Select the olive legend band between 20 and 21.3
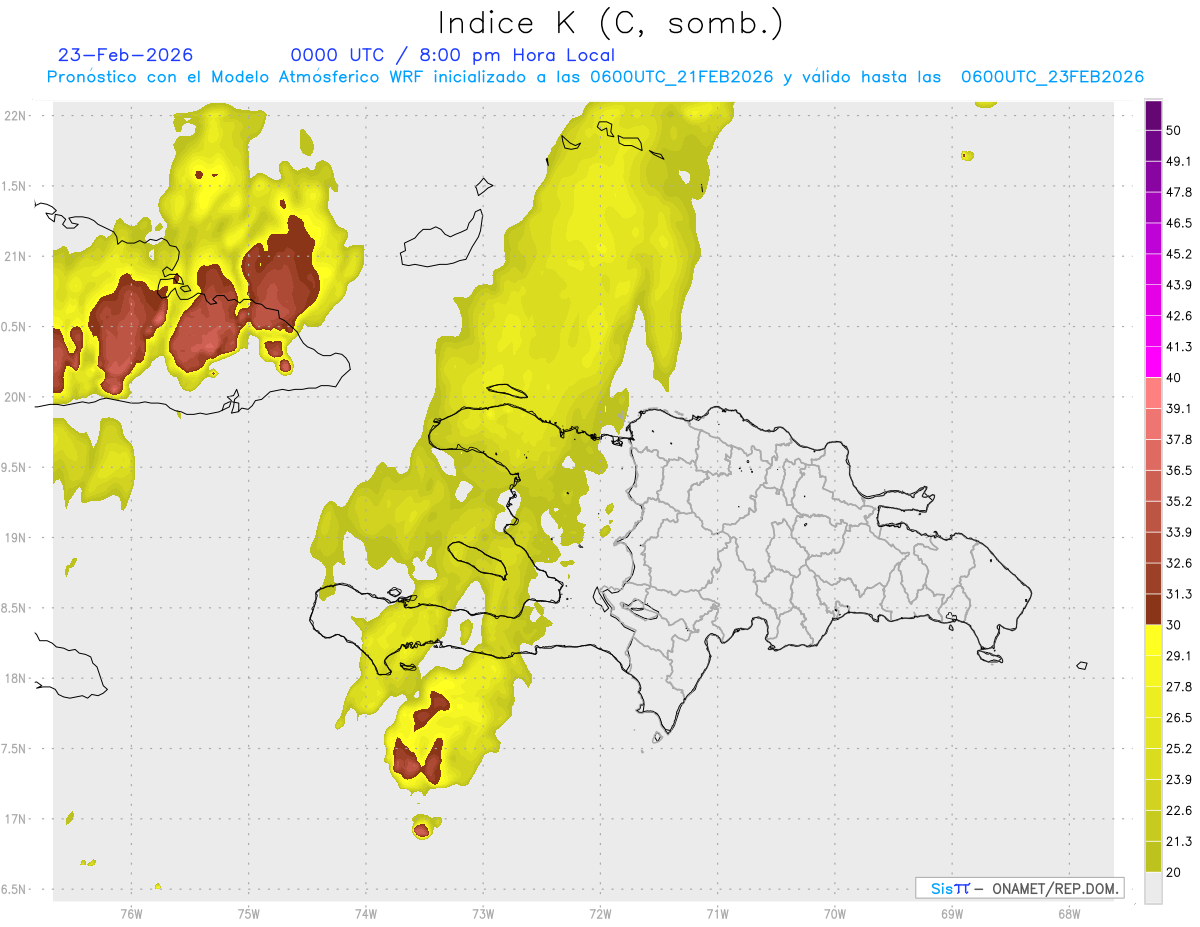The height and width of the screenshot is (927, 1200). coord(1153,858)
